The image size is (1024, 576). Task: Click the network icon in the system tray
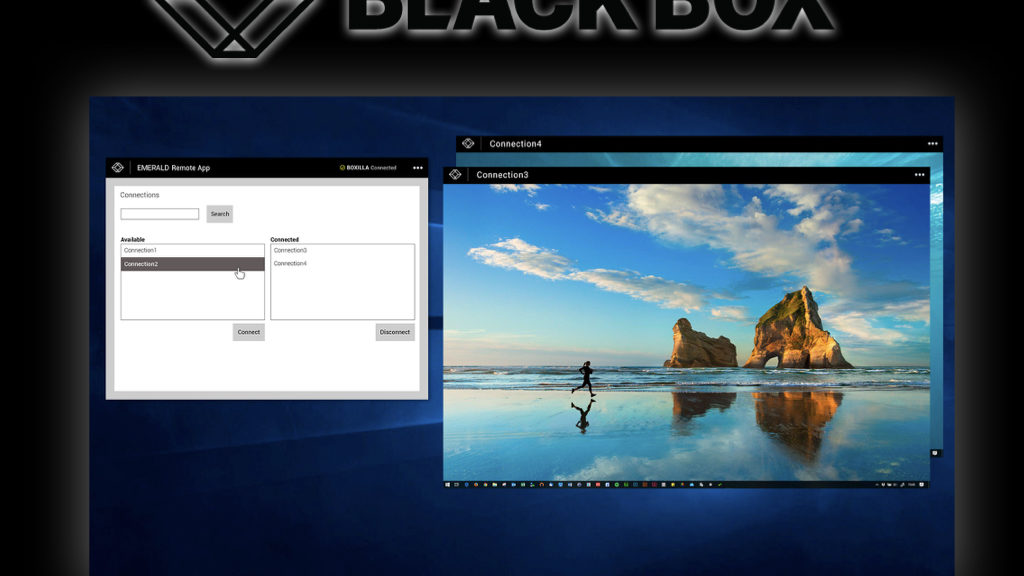[x=902, y=484]
